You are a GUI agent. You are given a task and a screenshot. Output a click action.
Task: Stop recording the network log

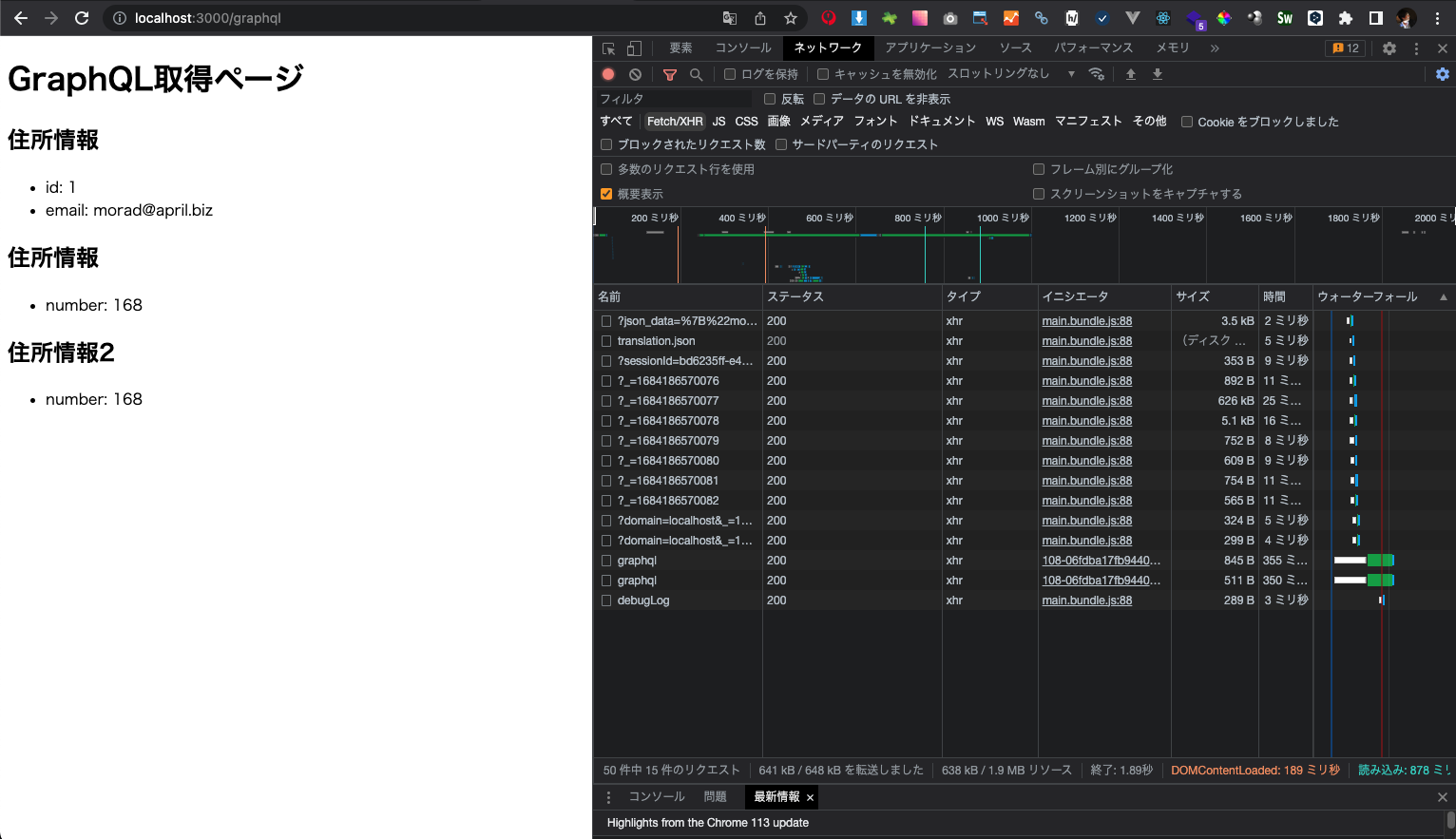coord(608,73)
